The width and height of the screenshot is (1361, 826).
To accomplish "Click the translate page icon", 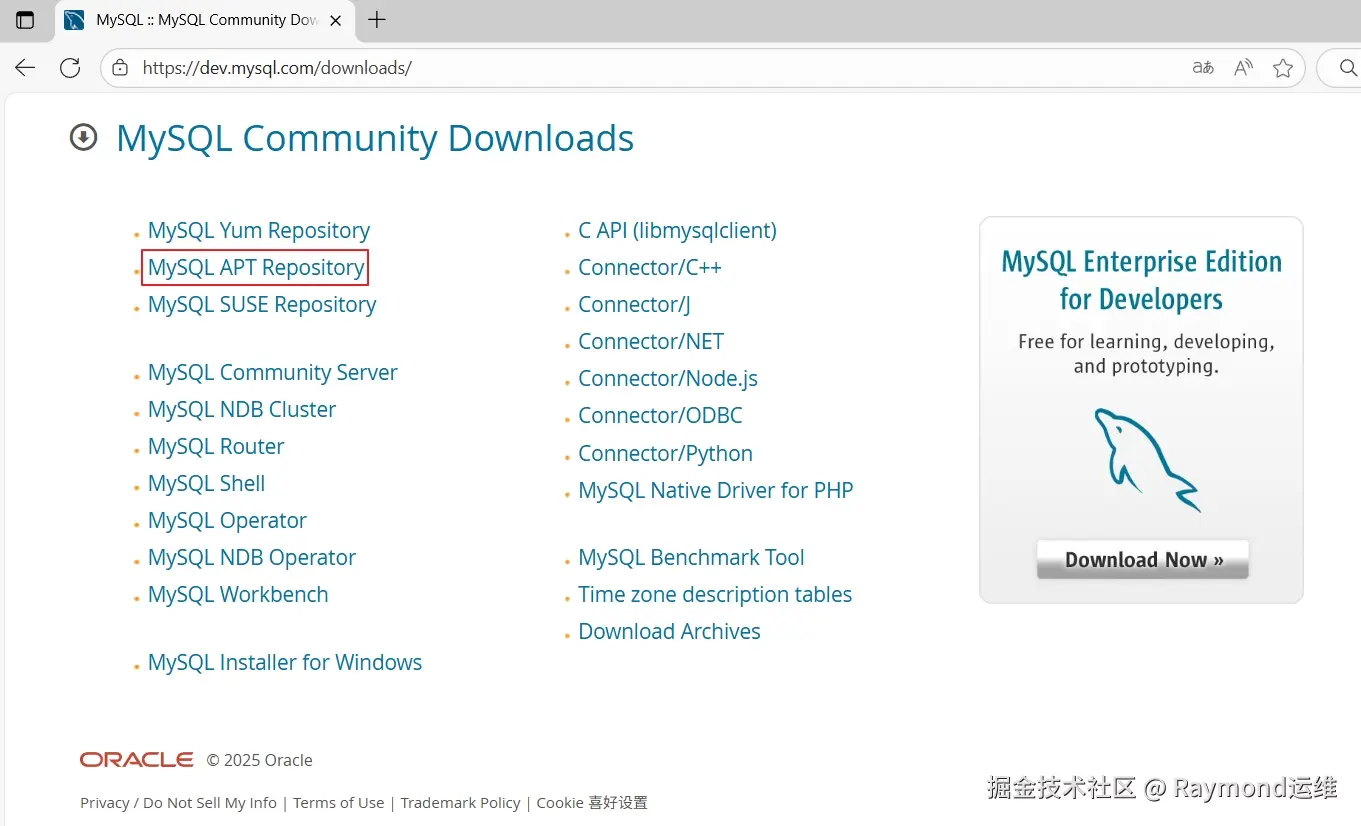I will (1203, 68).
